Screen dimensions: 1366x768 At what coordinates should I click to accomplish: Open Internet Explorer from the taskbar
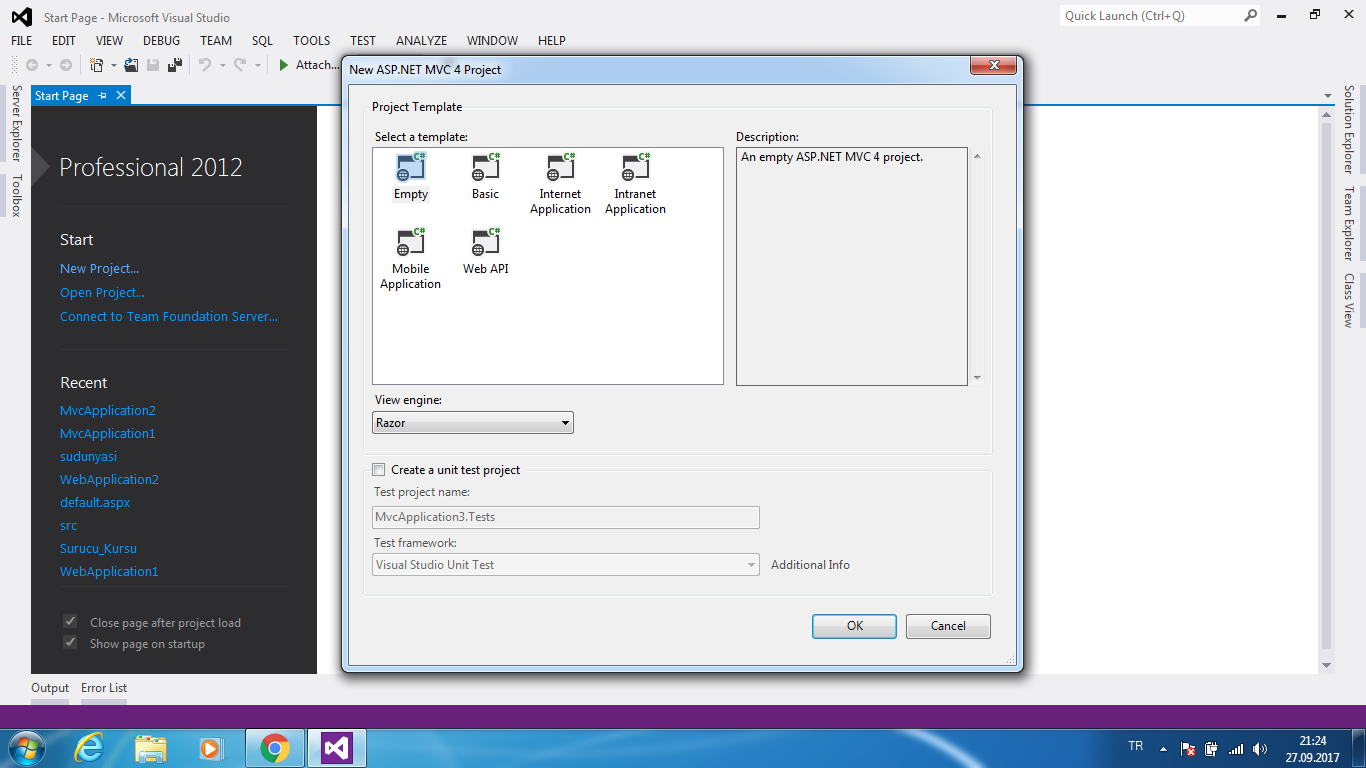click(x=89, y=747)
